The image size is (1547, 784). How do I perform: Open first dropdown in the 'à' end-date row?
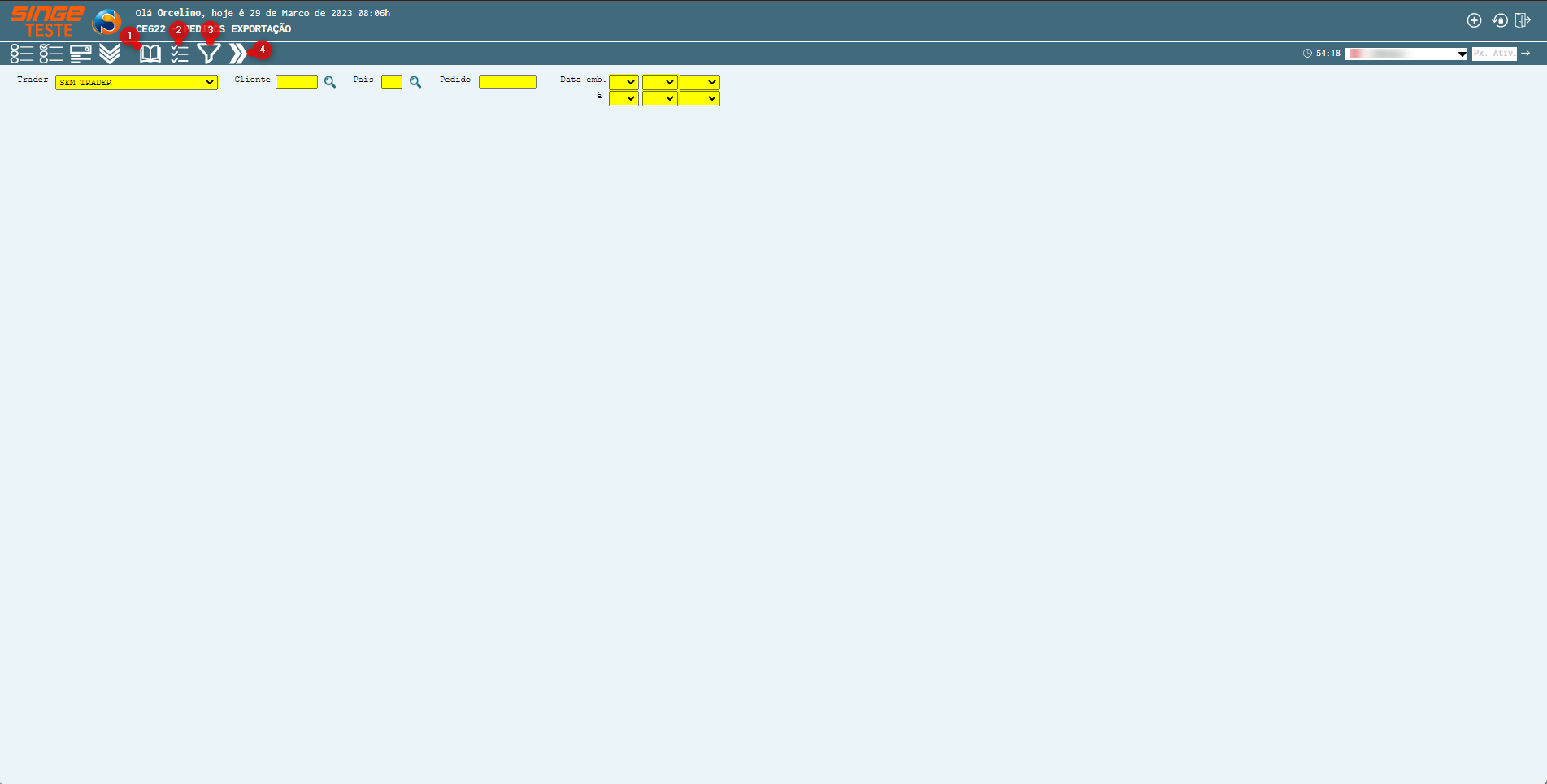(624, 98)
